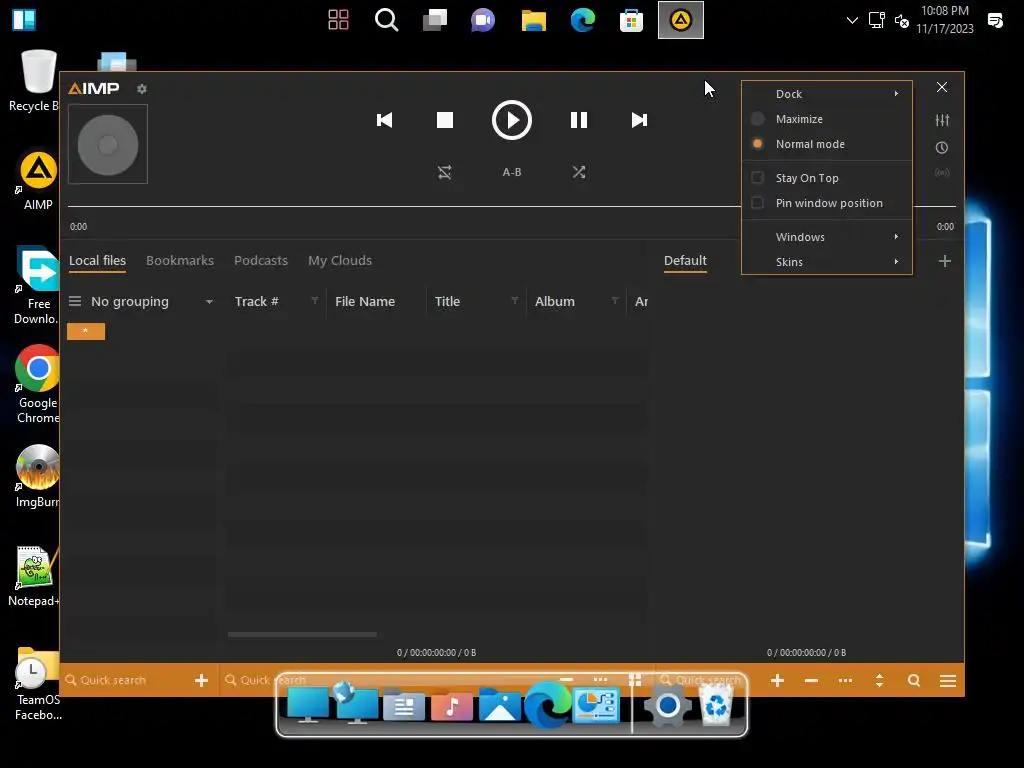
Task: Start playback with the Play button
Action: (x=511, y=120)
